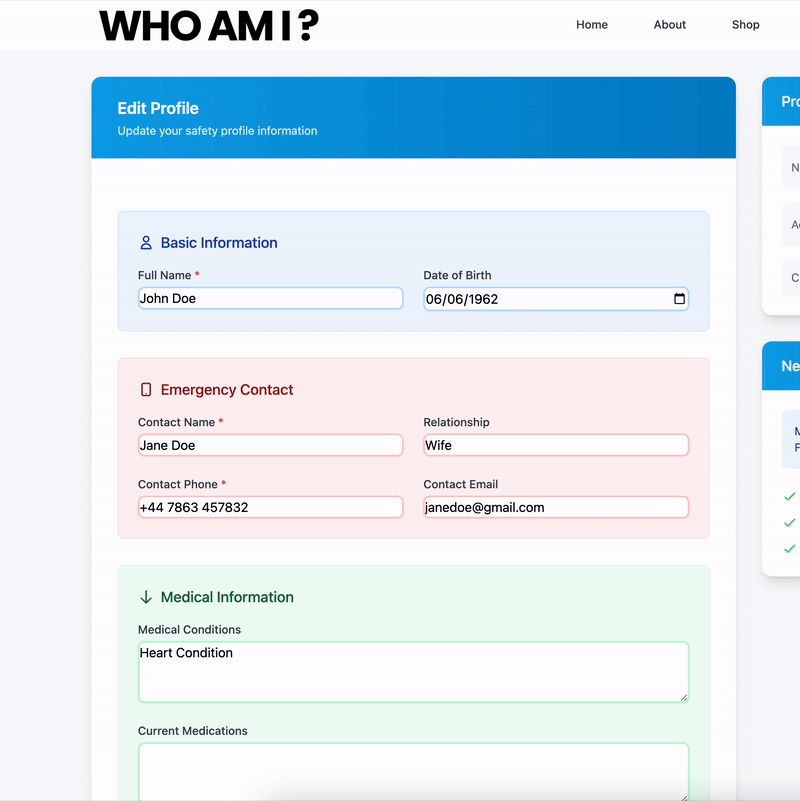Click the Date of Birth field 06/06/1962

click(556, 299)
